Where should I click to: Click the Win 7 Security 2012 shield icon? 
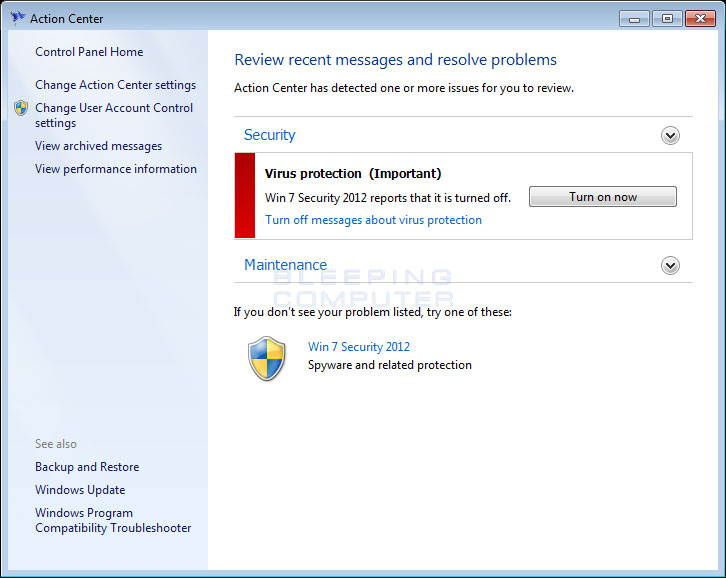(x=267, y=358)
